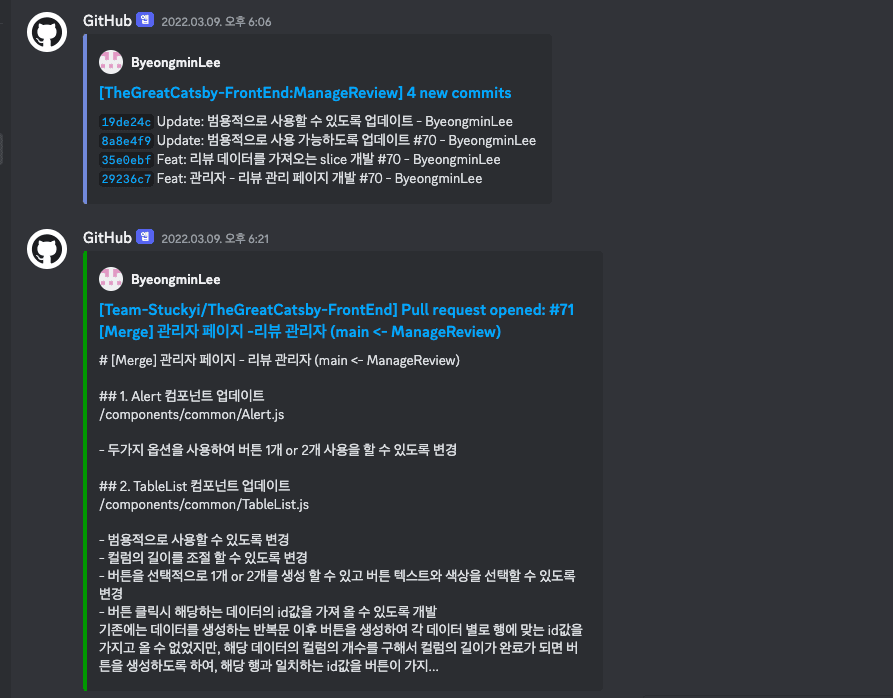Open the GitHub username on the 6:06 message
Screen dimensions: 893x698
pos(107,20)
